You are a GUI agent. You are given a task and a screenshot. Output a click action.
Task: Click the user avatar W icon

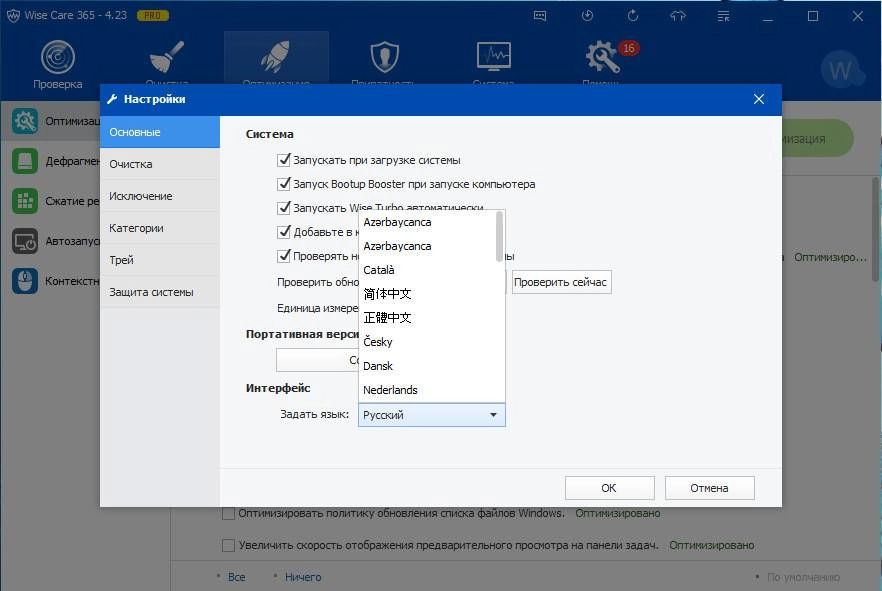(x=842, y=70)
